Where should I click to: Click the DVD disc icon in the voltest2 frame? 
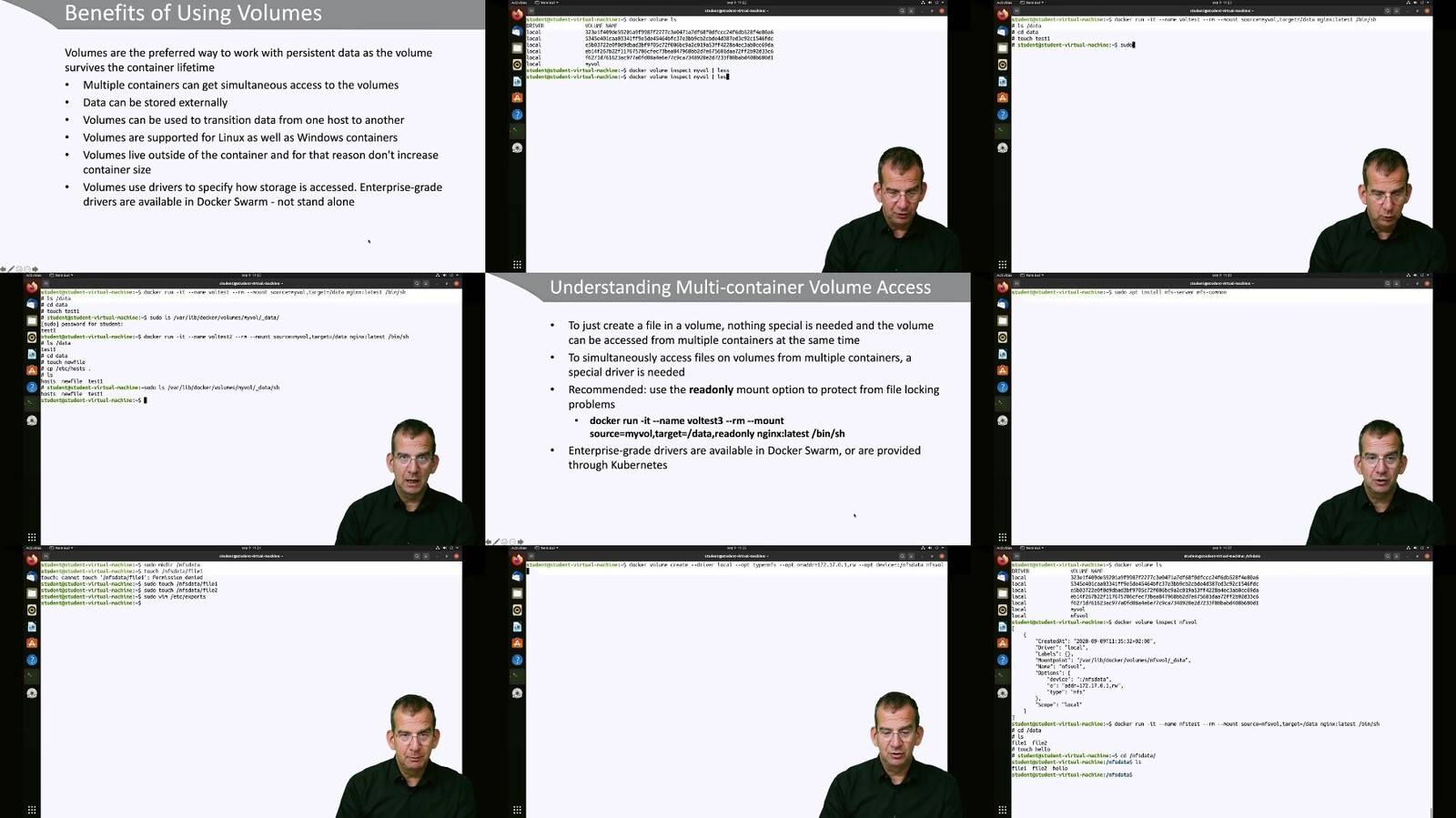[x=32, y=420]
